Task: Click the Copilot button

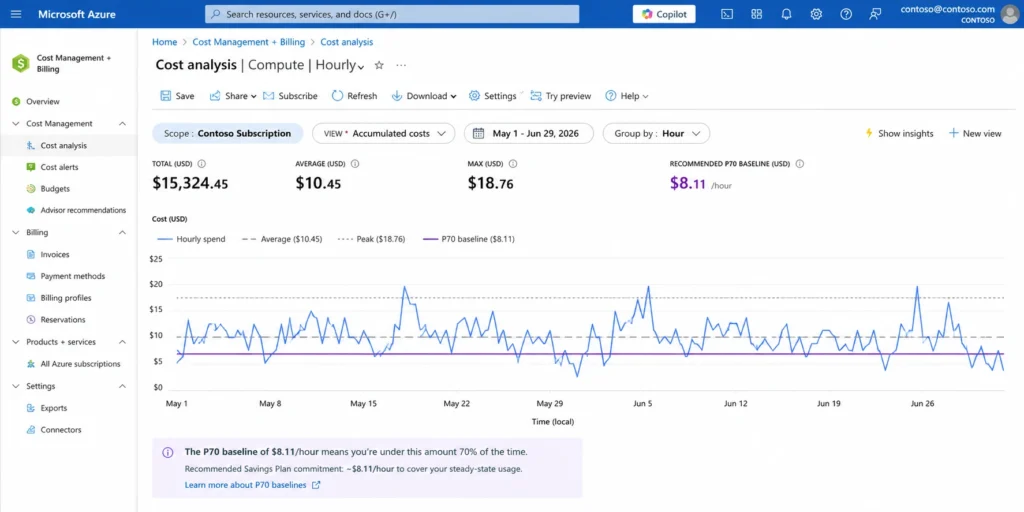Action: coord(664,14)
